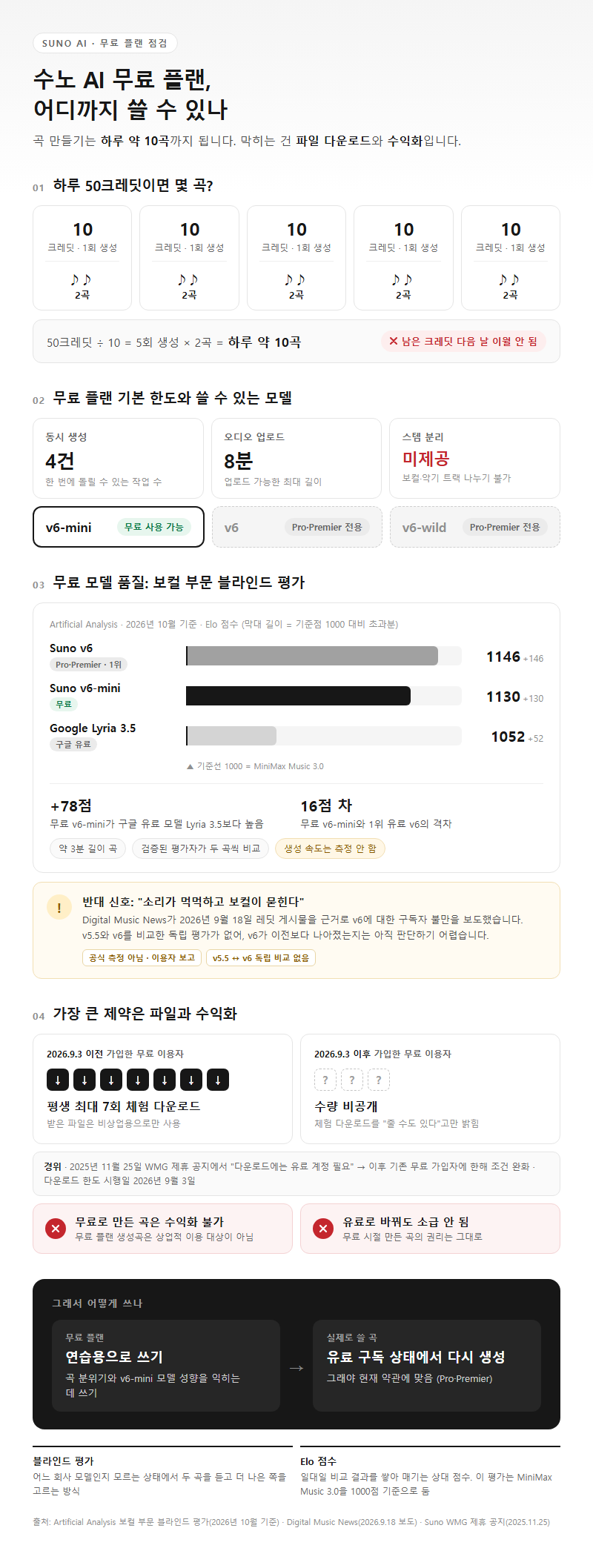The width and height of the screenshot is (593, 1568).
Task: Click the 공식 측정 아님 · 이용자 보고 tag
Action: pos(142,957)
